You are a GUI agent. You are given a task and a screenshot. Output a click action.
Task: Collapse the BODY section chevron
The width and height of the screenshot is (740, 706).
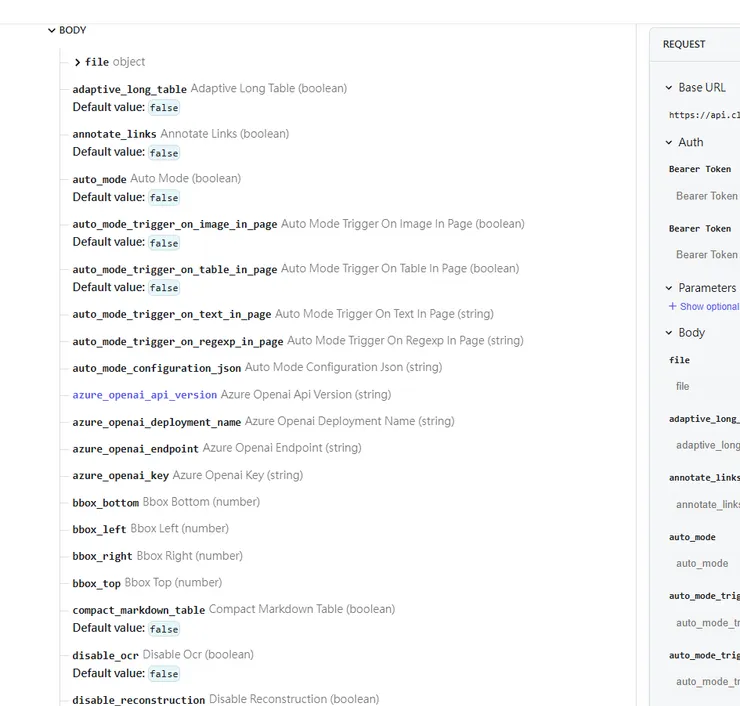tap(52, 31)
